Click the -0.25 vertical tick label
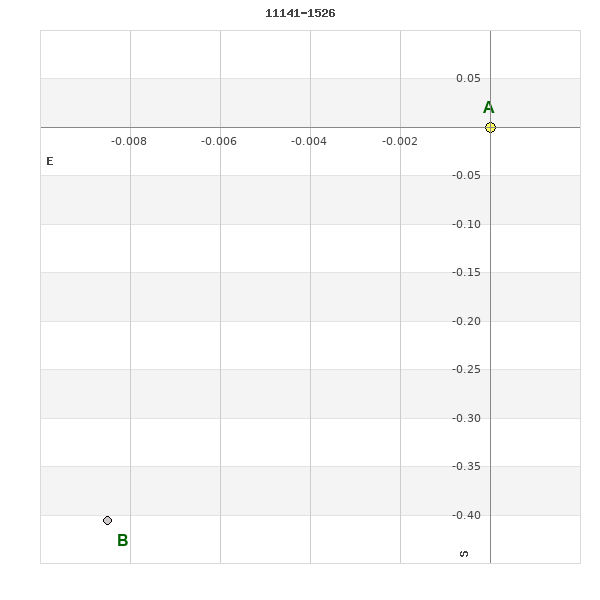Screen dimensions: 600x600 pos(466,369)
